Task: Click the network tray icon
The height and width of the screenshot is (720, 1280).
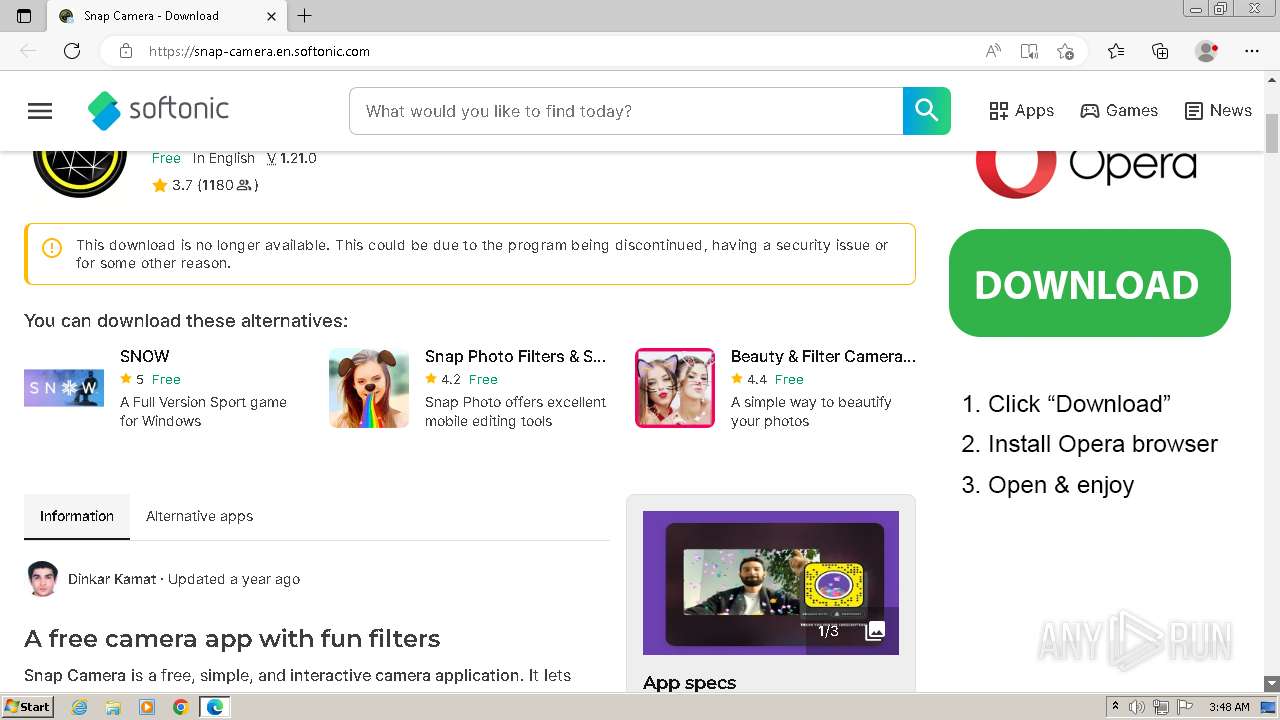Action: [x=1161, y=707]
